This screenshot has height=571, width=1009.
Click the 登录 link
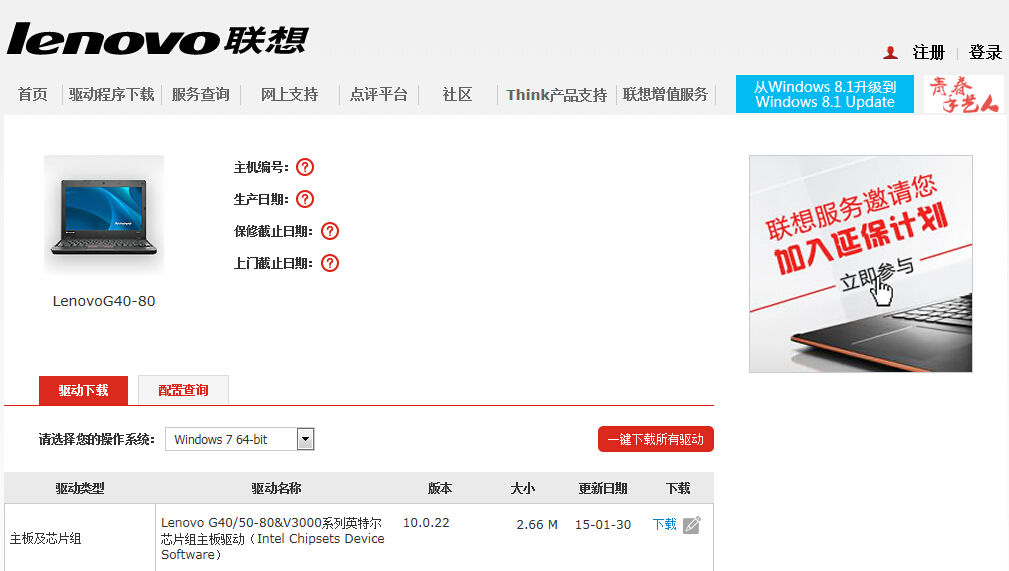click(x=985, y=53)
